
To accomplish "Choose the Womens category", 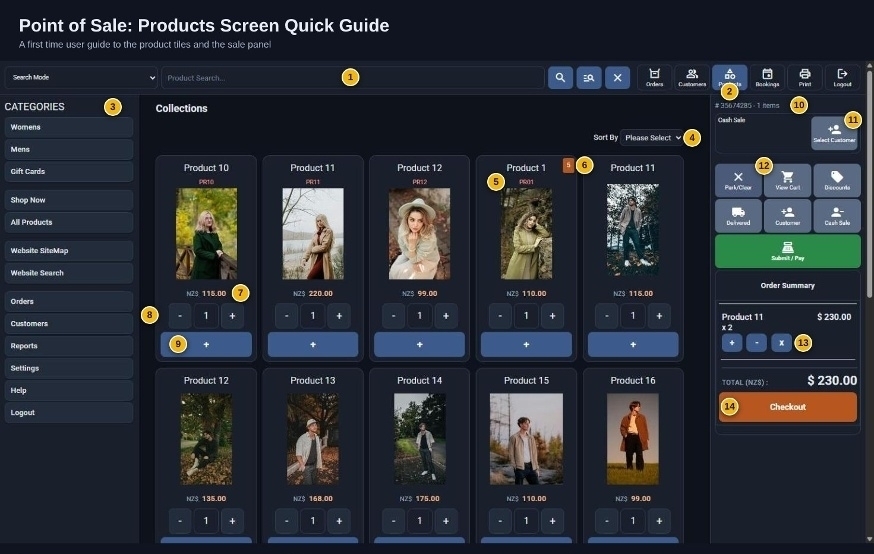I will 69,127.
